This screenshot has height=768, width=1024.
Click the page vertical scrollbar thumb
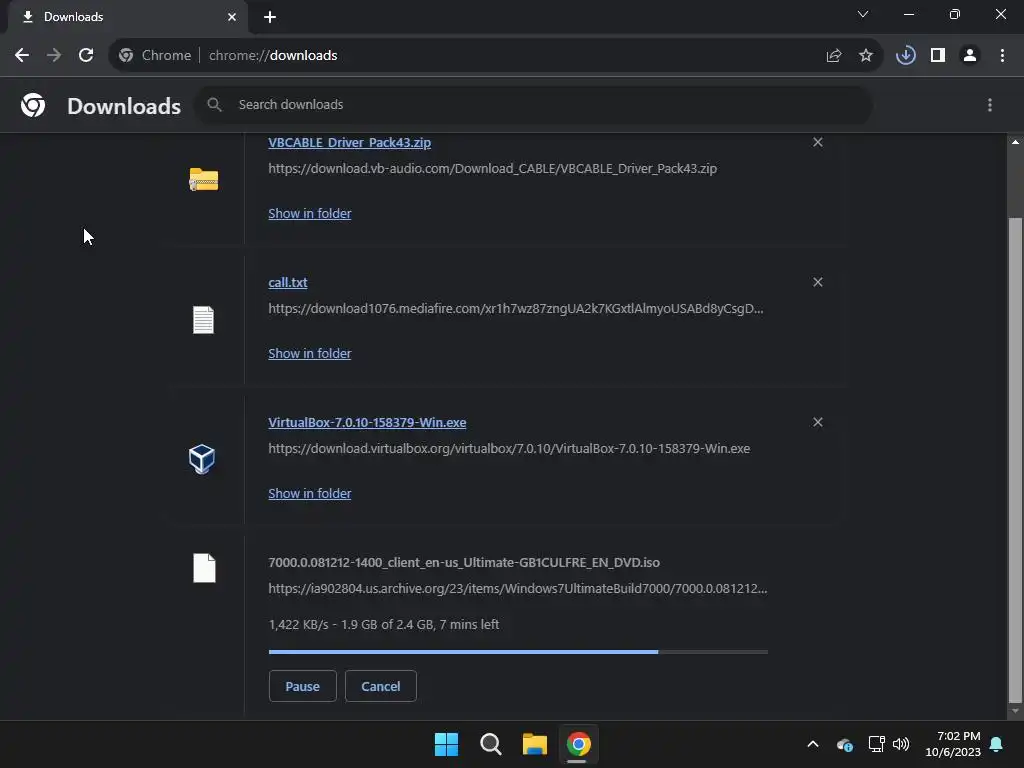pyautogui.click(x=1014, y=460)
